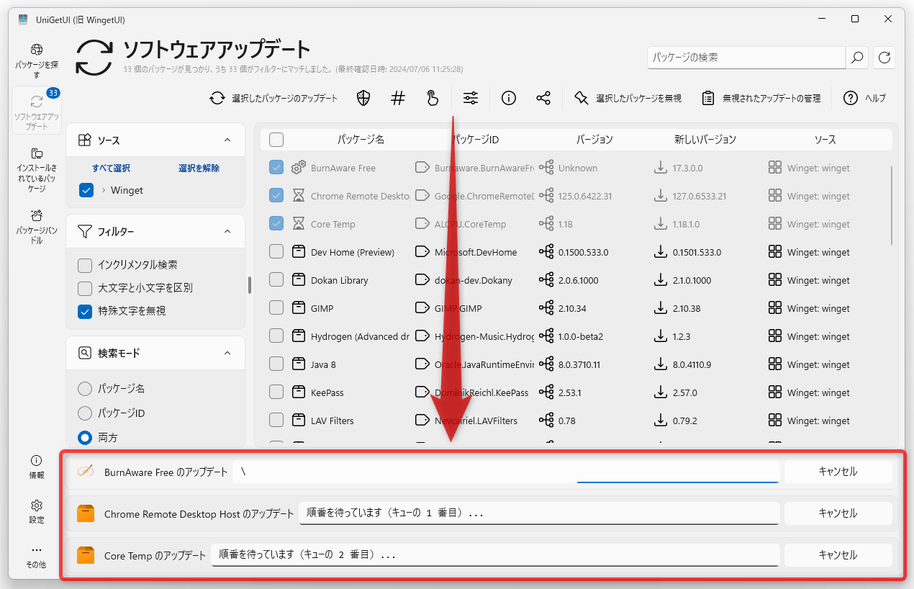Sort by バージョン column header
The image size is (914, 589).
click(594, 139)
